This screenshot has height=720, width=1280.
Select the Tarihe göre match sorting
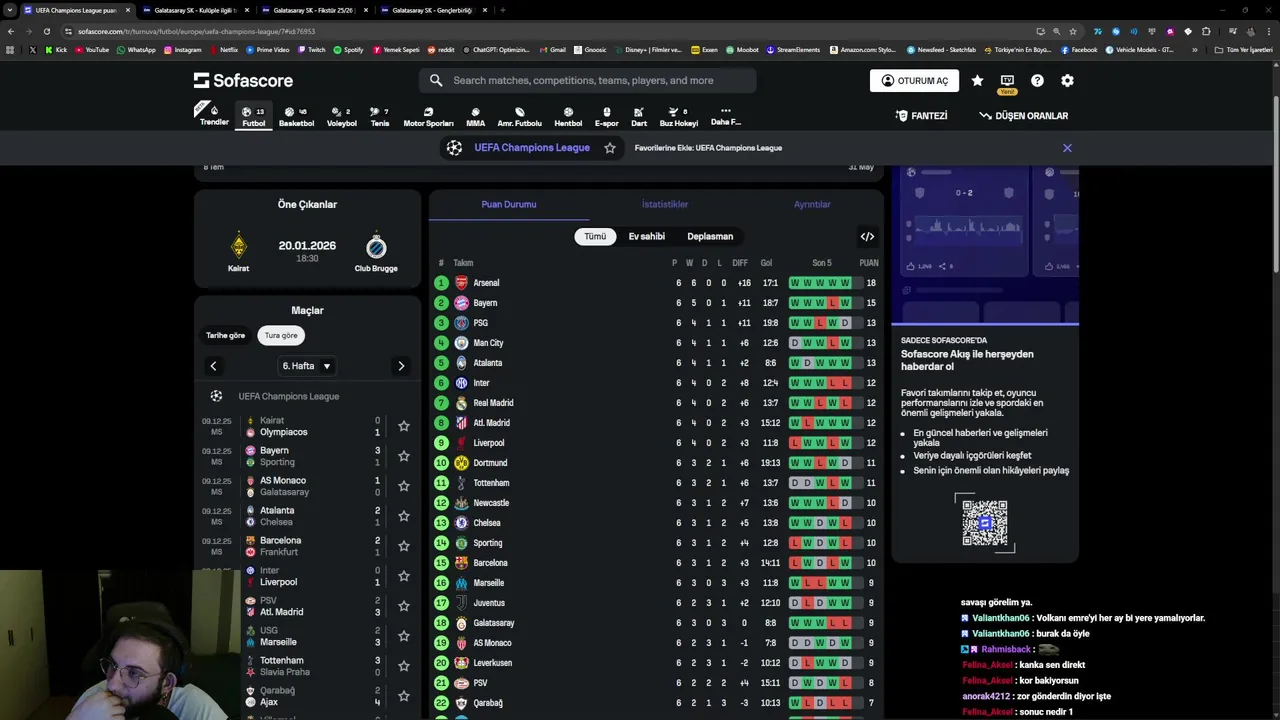225,336
